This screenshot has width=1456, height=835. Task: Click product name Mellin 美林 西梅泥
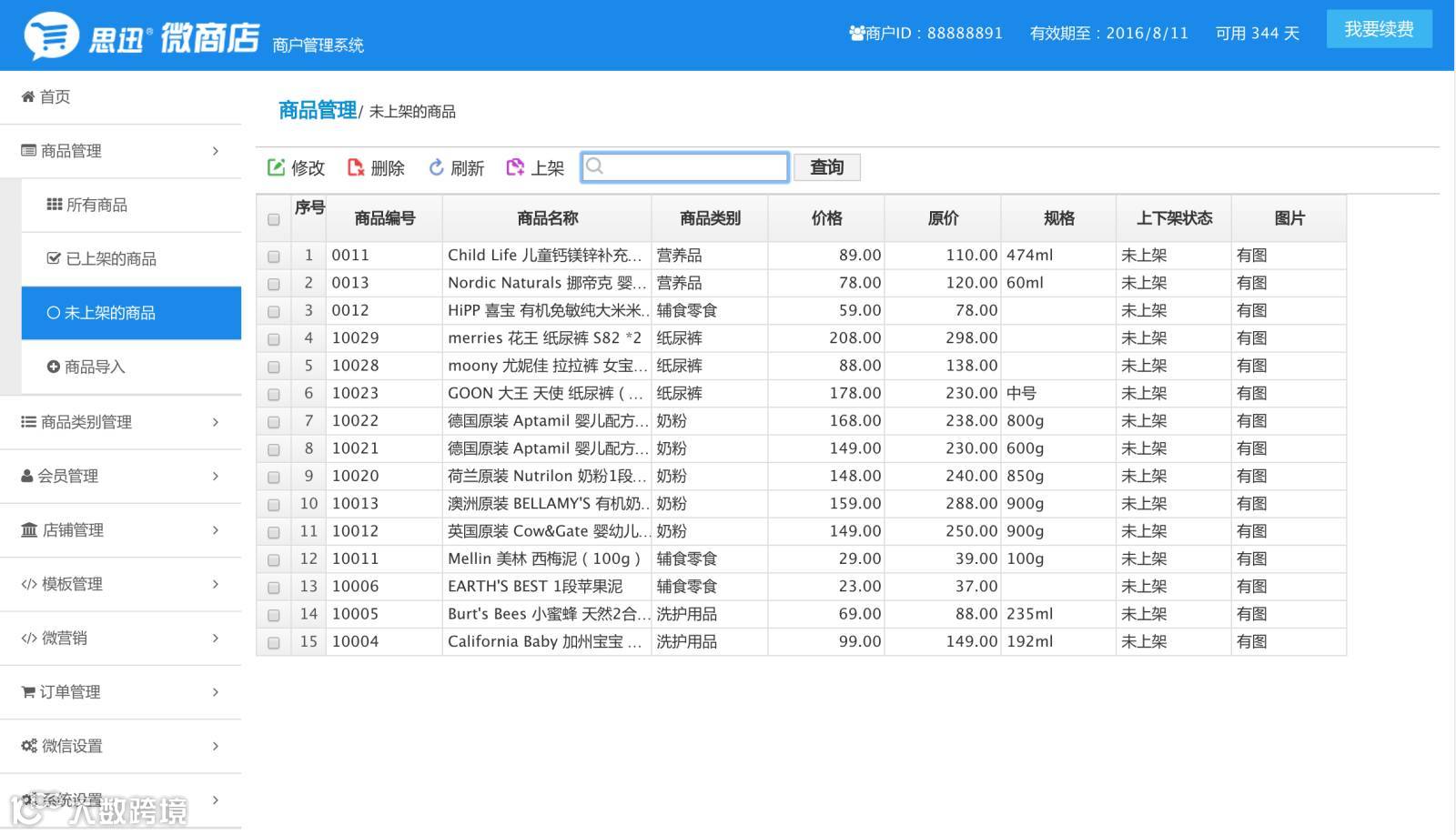click(544, 558)
